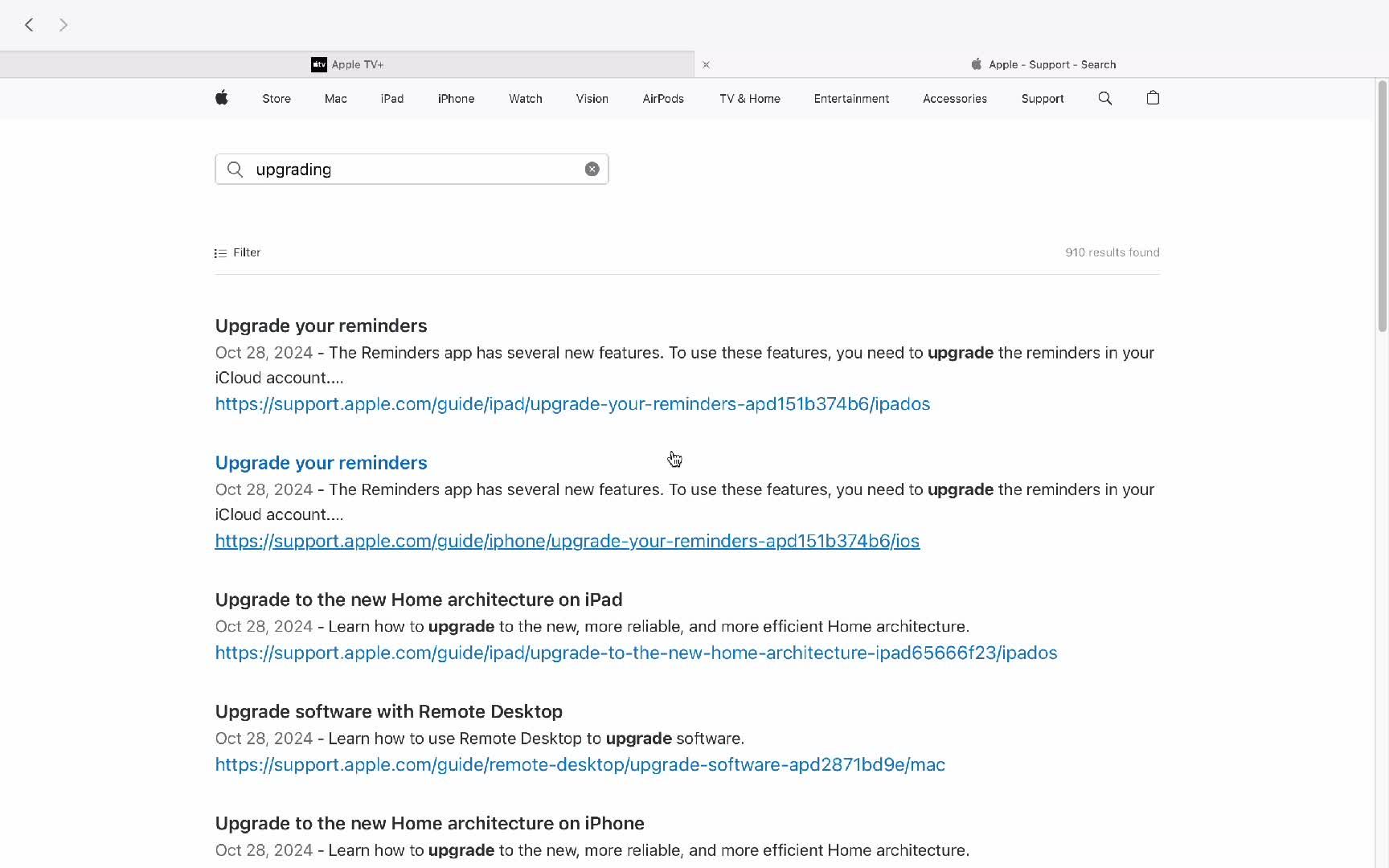Viewport: 1389px width, 868px height.
Task: Go forward with the browser forward arrow
Action: (64, 25)
